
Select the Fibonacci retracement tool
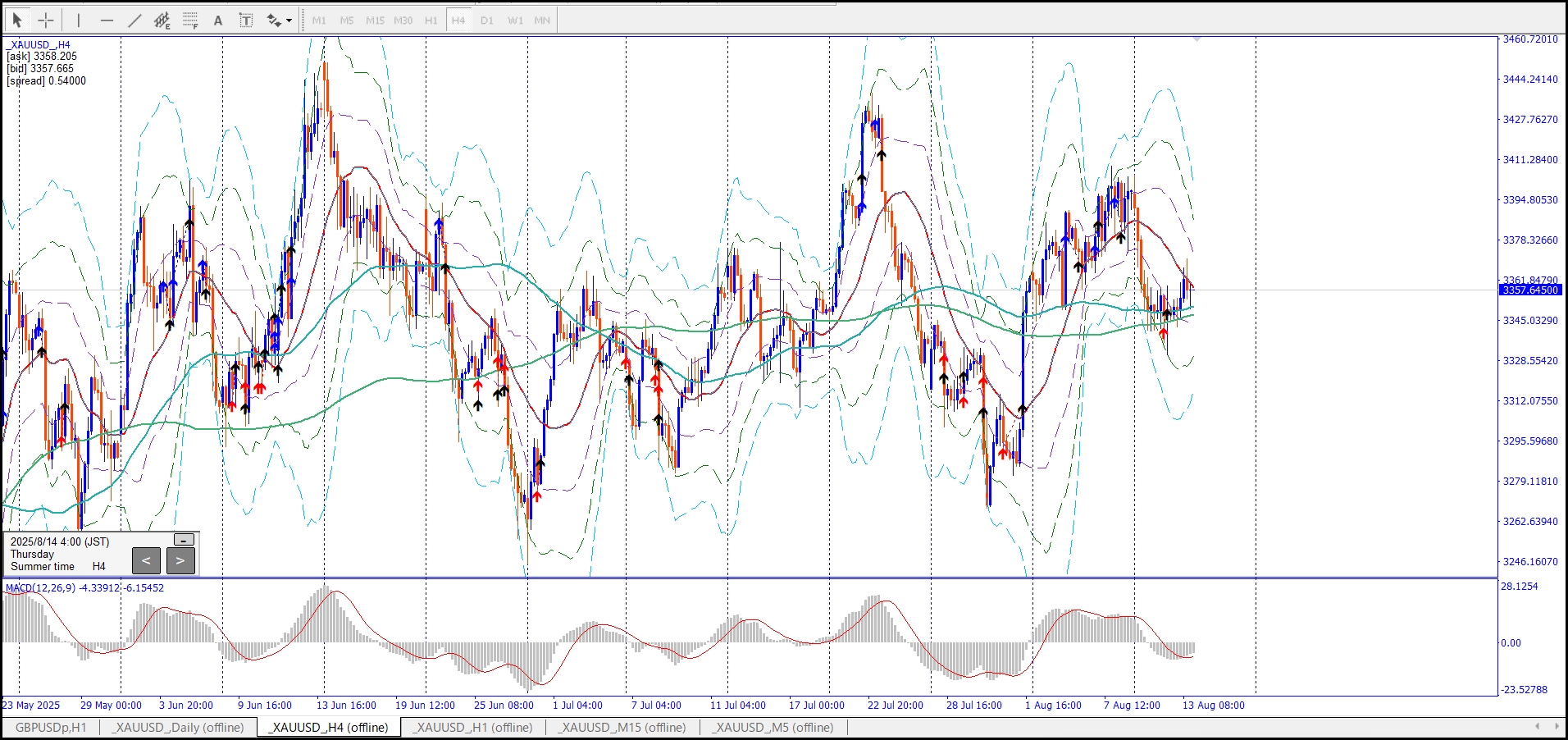coord(190,21)
